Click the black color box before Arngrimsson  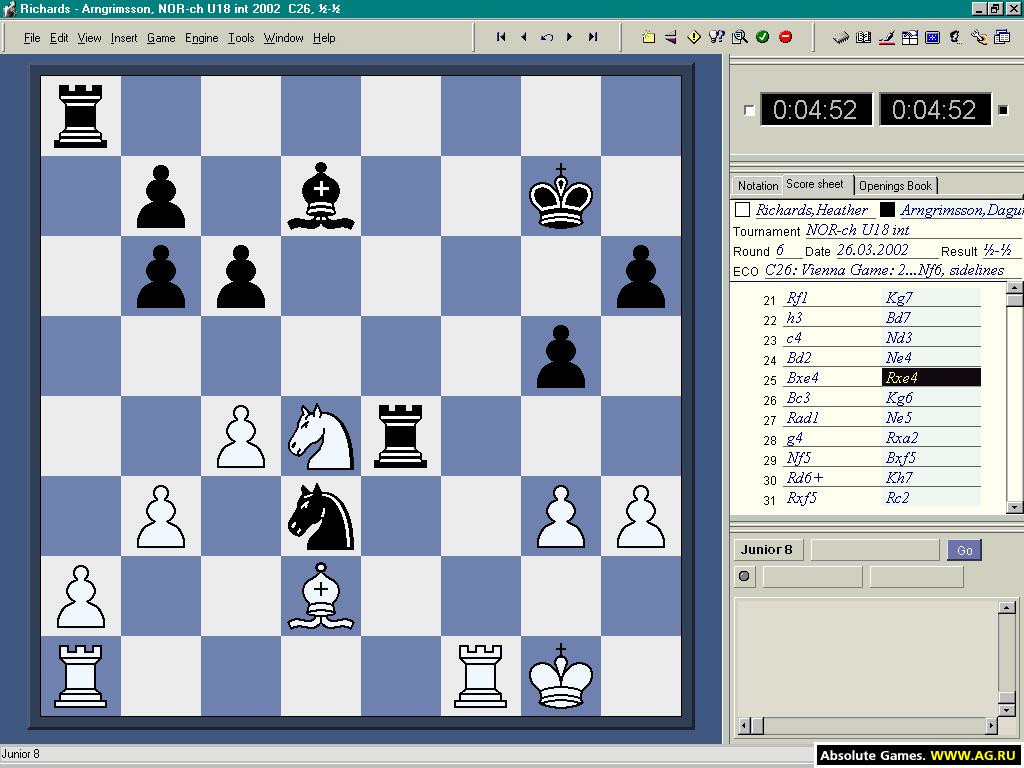tap(887, 210)
